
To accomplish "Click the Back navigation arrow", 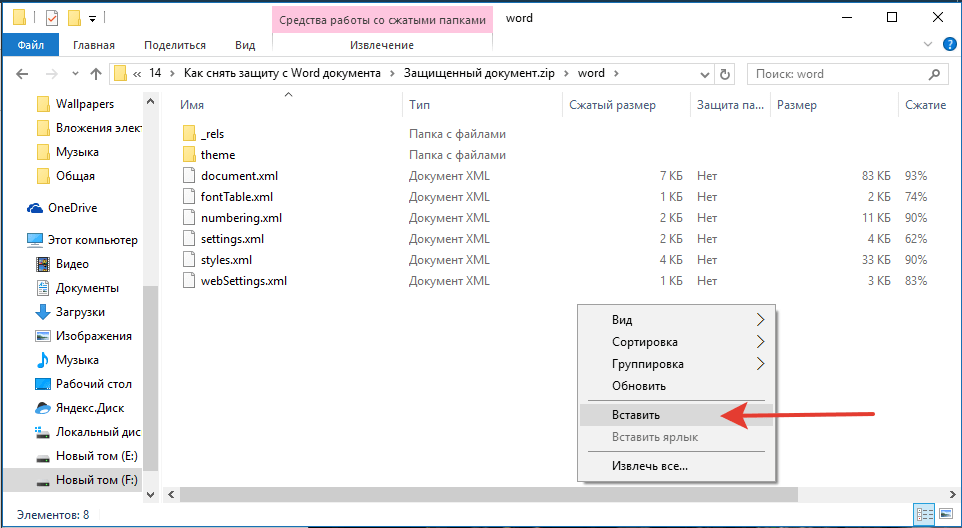I will [22, 74].
